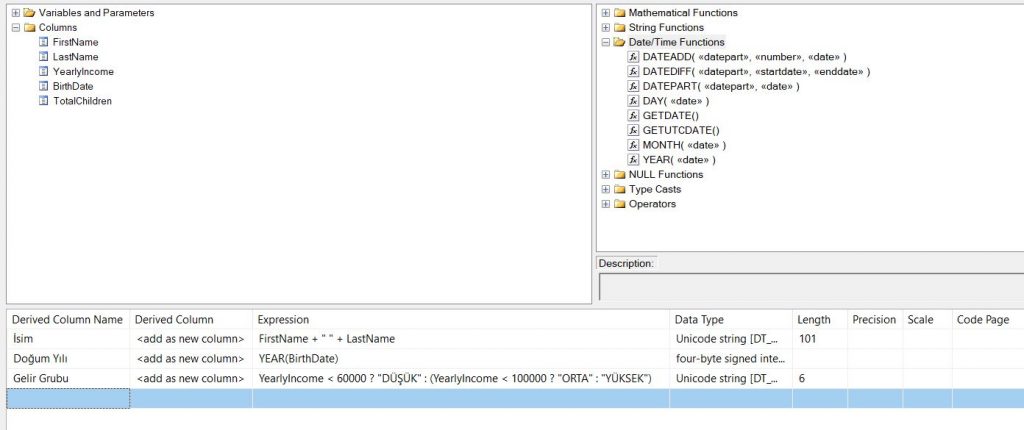The height and width of the screenshot is (430, 1024).
Task: Select the FirstName column label
Action: pyautogui.click(x=75, y=42)
